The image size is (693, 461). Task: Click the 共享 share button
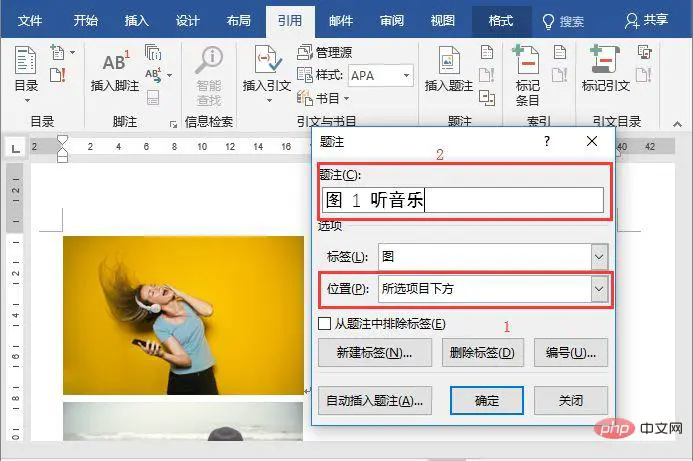pyautogui.click(x=646, y=20)
